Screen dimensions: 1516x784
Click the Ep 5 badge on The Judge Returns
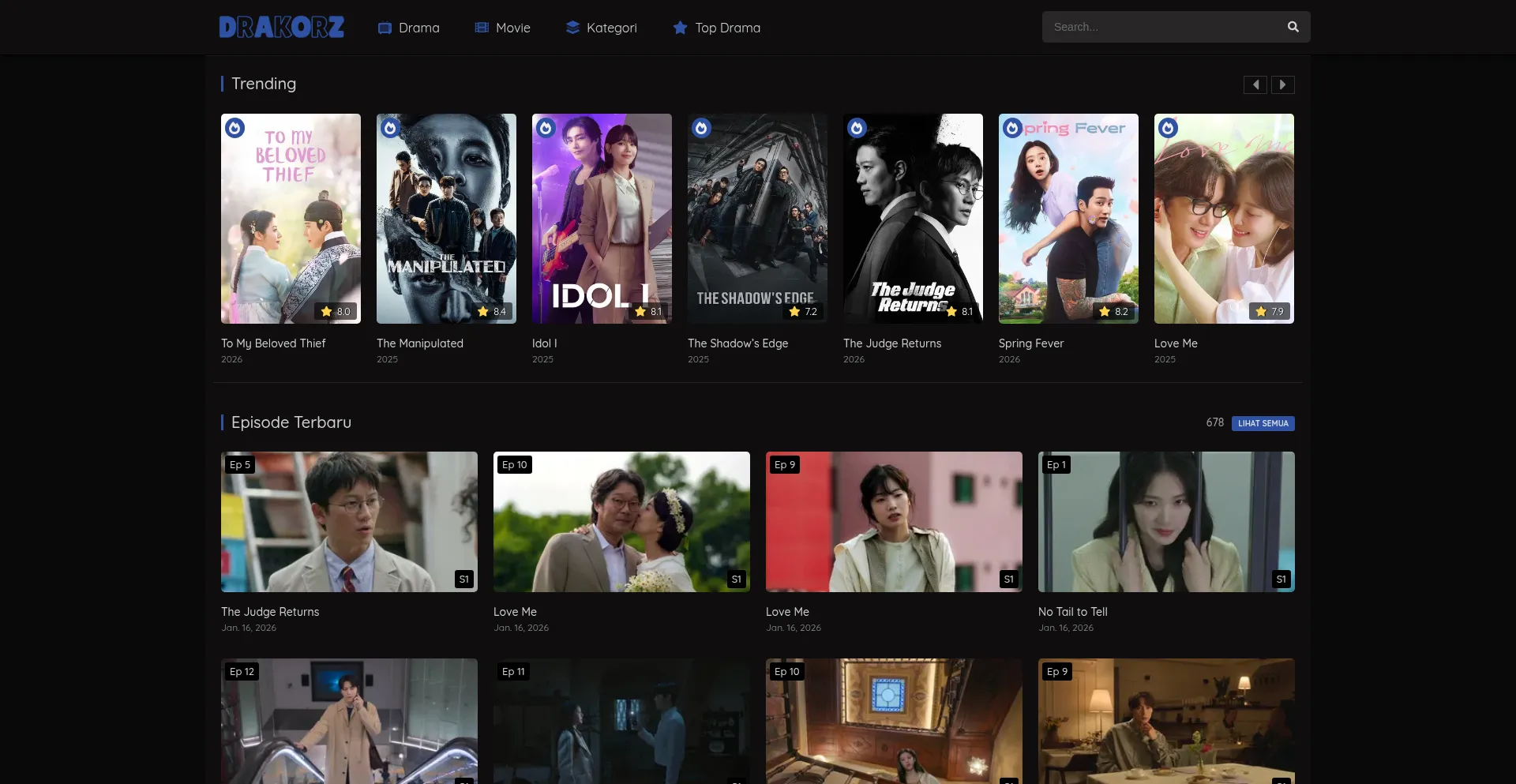click(x=239, y=465)
